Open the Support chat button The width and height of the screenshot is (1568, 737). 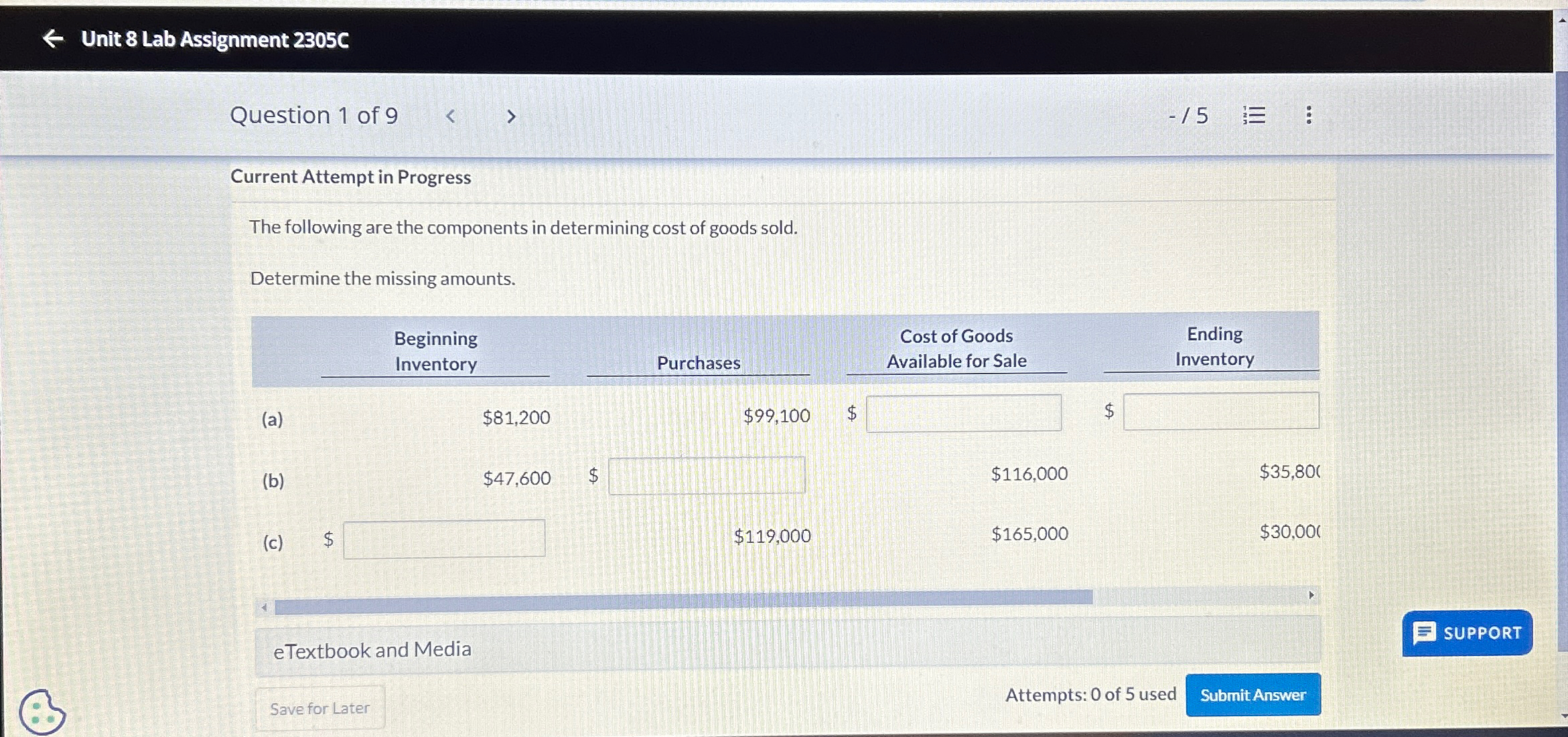click(x=1467, y=633)
